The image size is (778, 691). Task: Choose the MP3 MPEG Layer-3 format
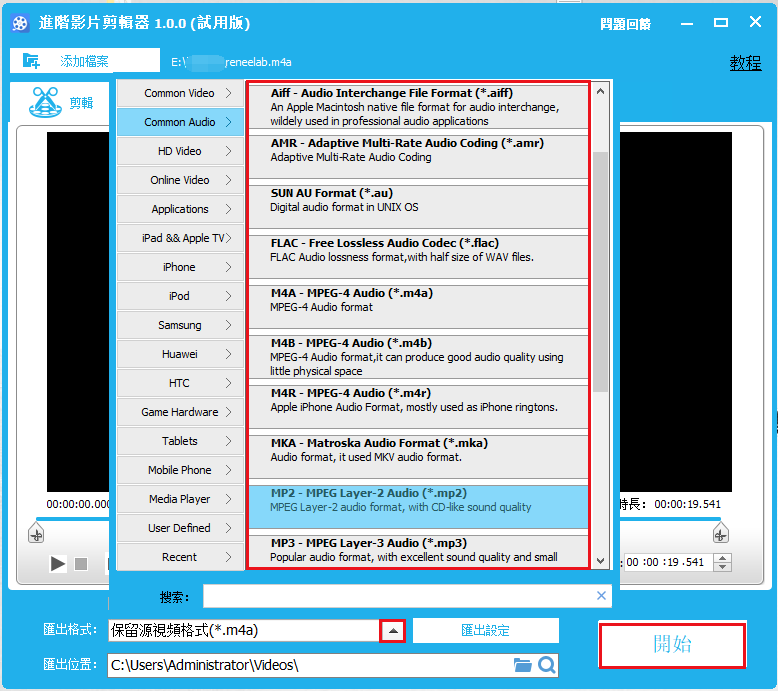click(x=418, y=552)
